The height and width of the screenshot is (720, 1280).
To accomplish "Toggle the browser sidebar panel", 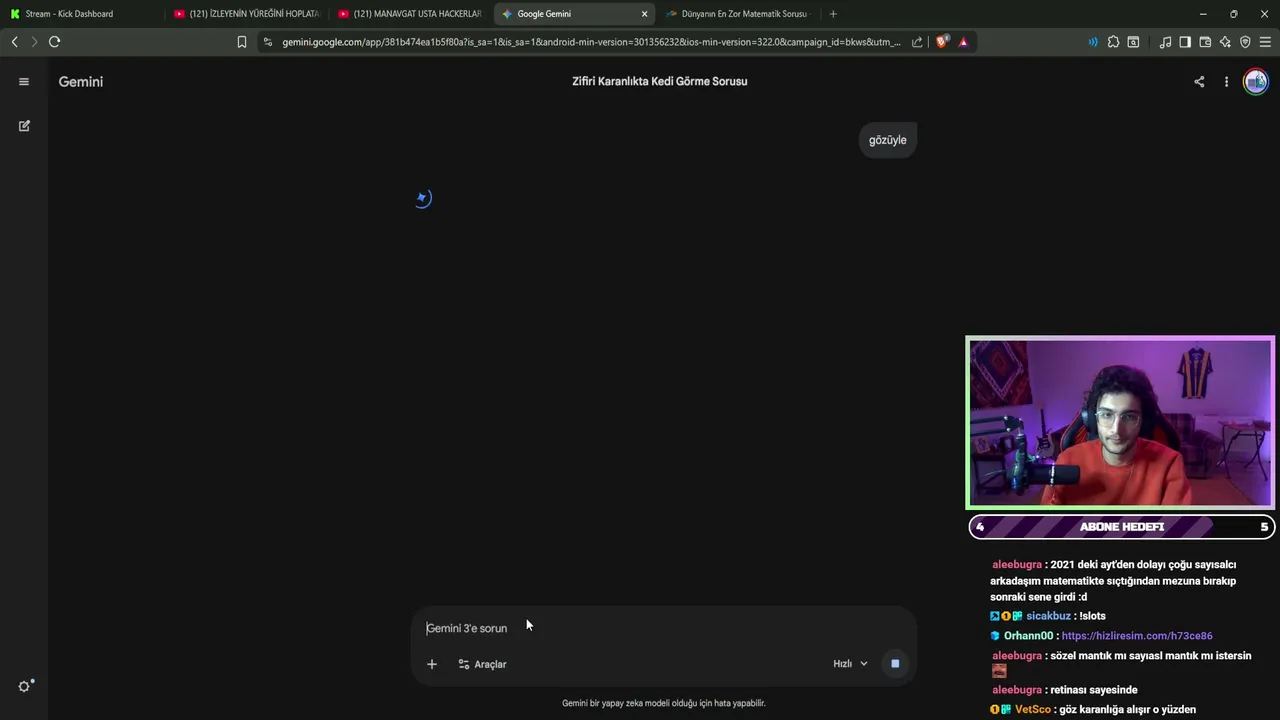I will click(1185, 42).
